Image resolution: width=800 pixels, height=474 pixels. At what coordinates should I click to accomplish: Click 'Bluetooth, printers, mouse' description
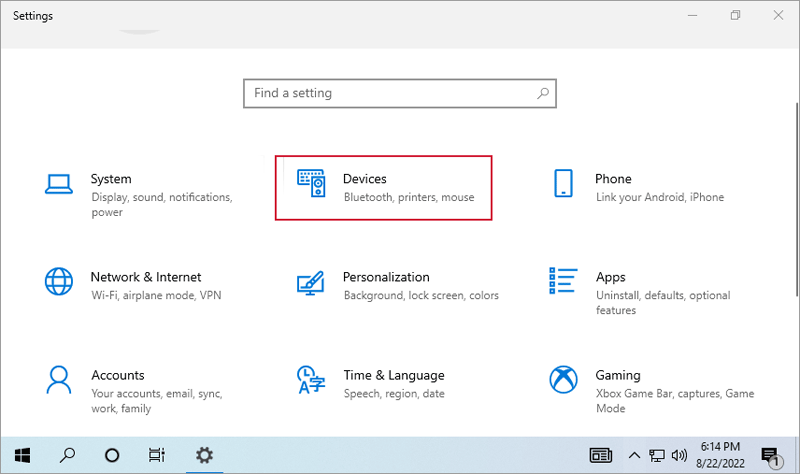pos(409,197)
